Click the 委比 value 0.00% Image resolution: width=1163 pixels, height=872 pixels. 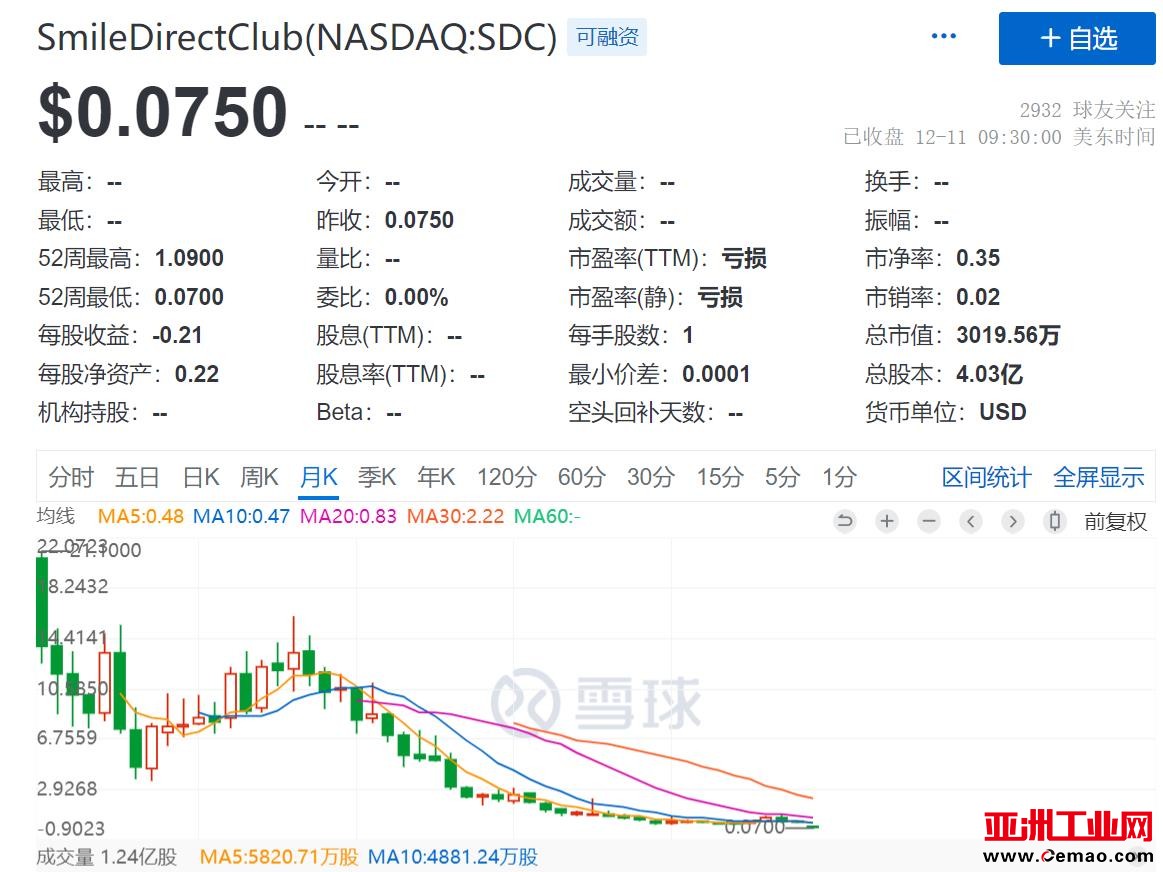[416, 297]
